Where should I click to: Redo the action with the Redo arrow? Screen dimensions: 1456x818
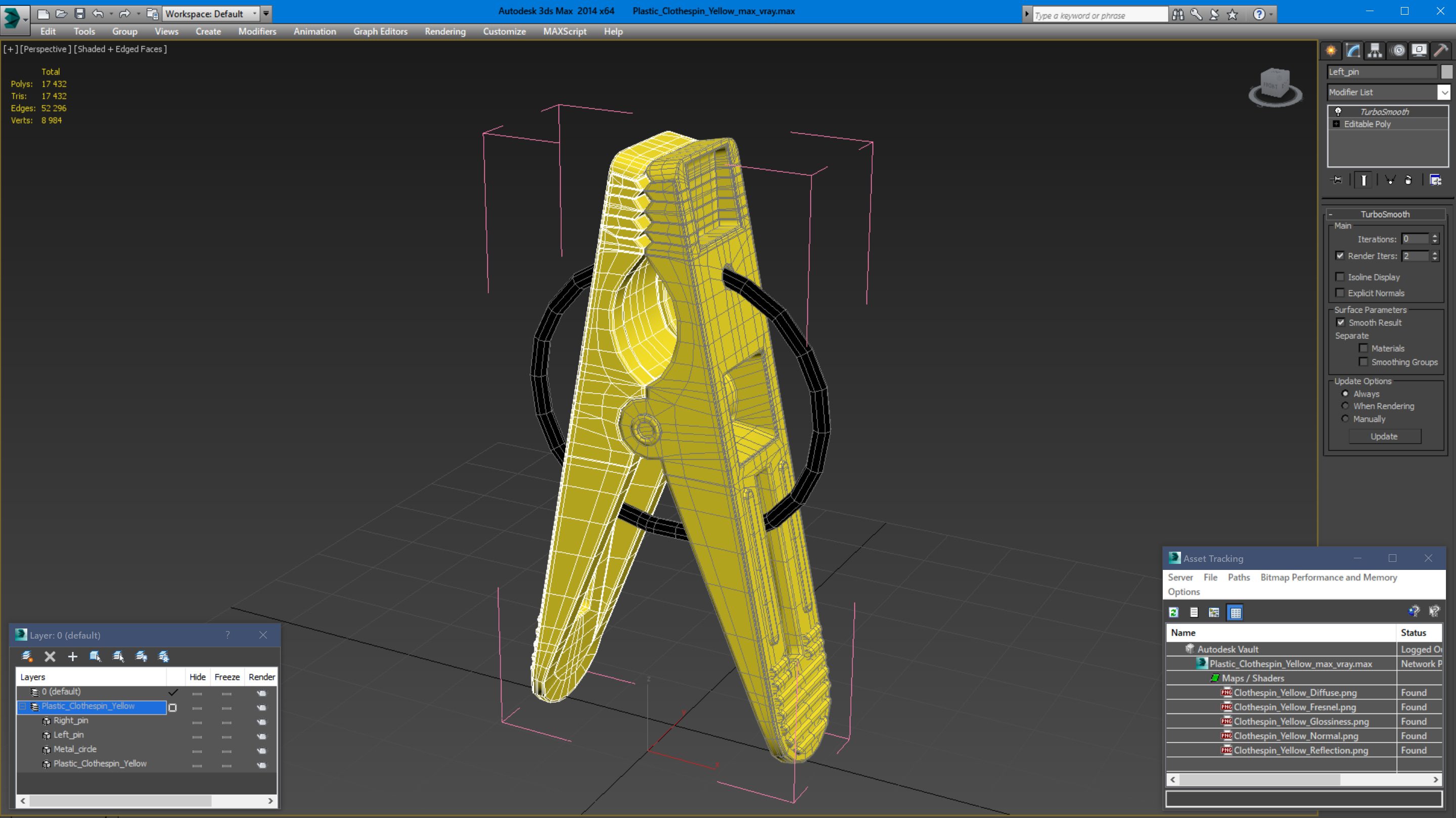[124, 14]
